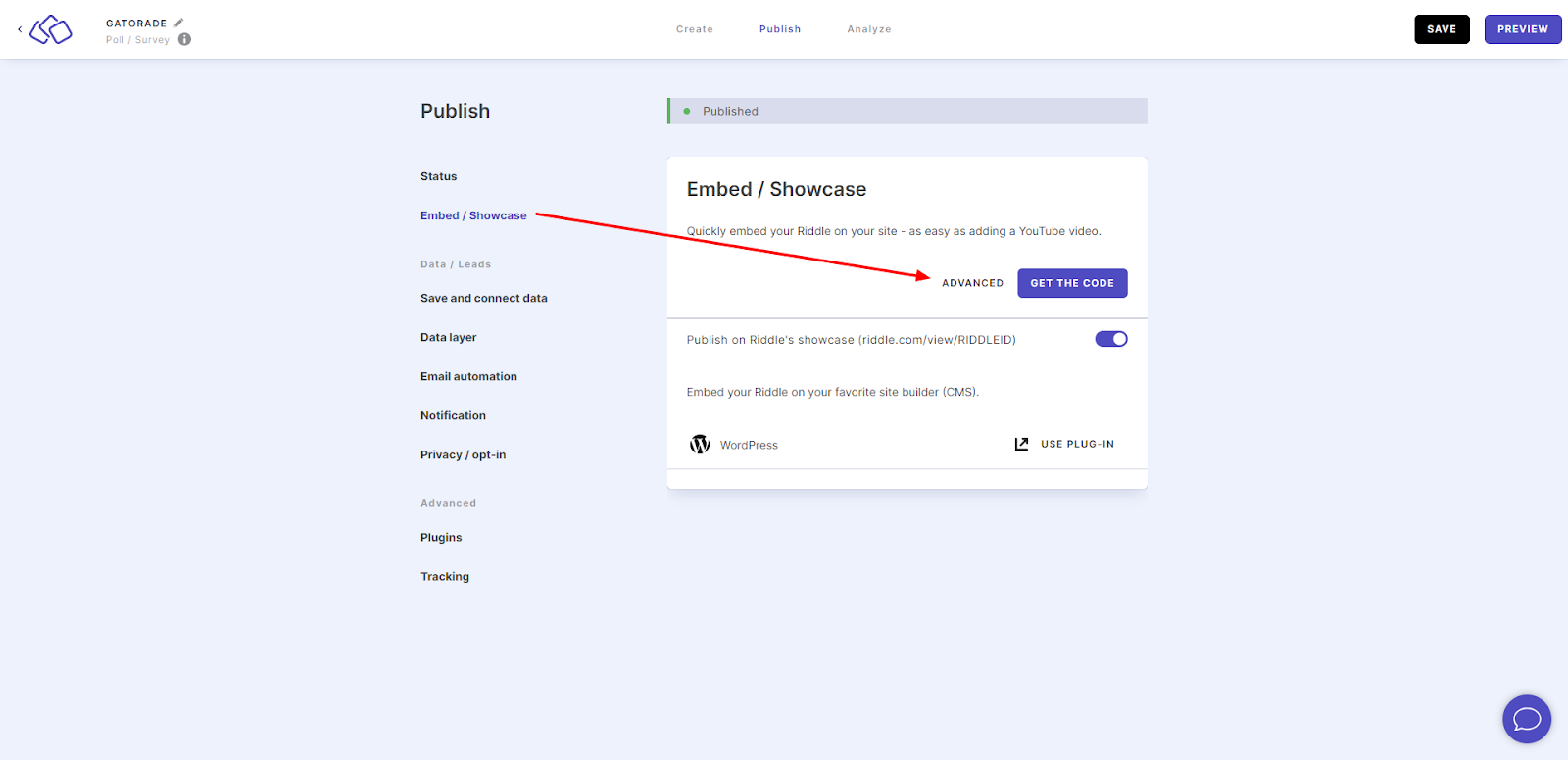This screenshot has width=1568, height=760.
Task: Open the Tracking section
Action: tap(445, 576)
